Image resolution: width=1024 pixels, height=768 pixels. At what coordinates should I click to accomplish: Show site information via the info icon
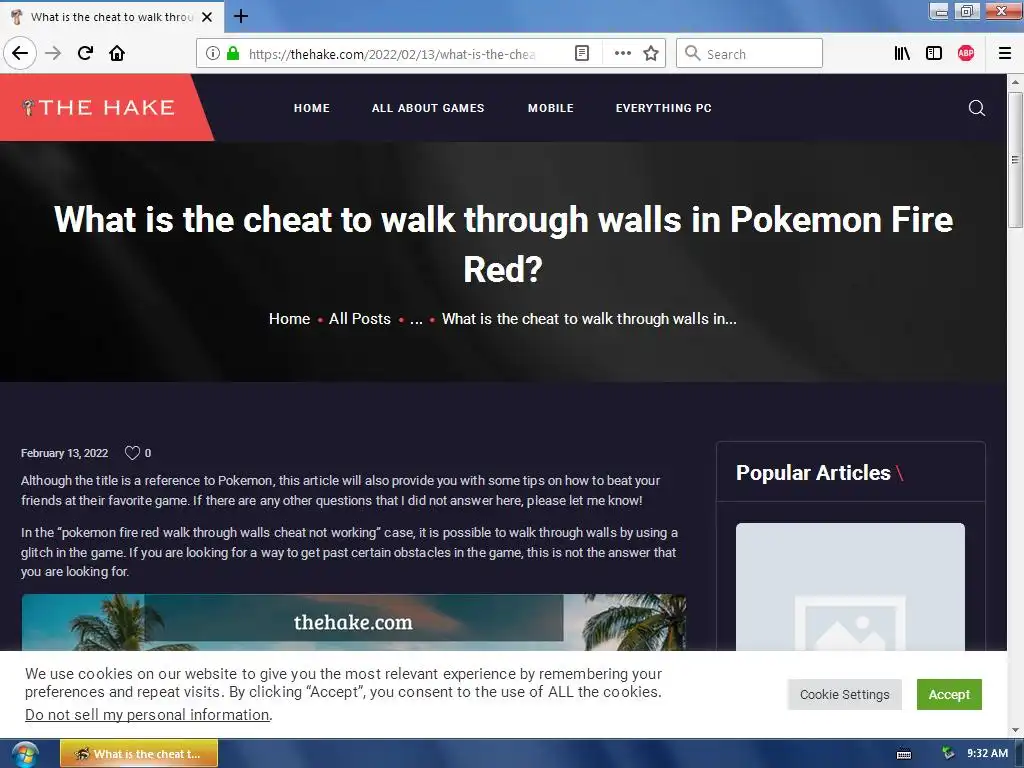point(212,53)
